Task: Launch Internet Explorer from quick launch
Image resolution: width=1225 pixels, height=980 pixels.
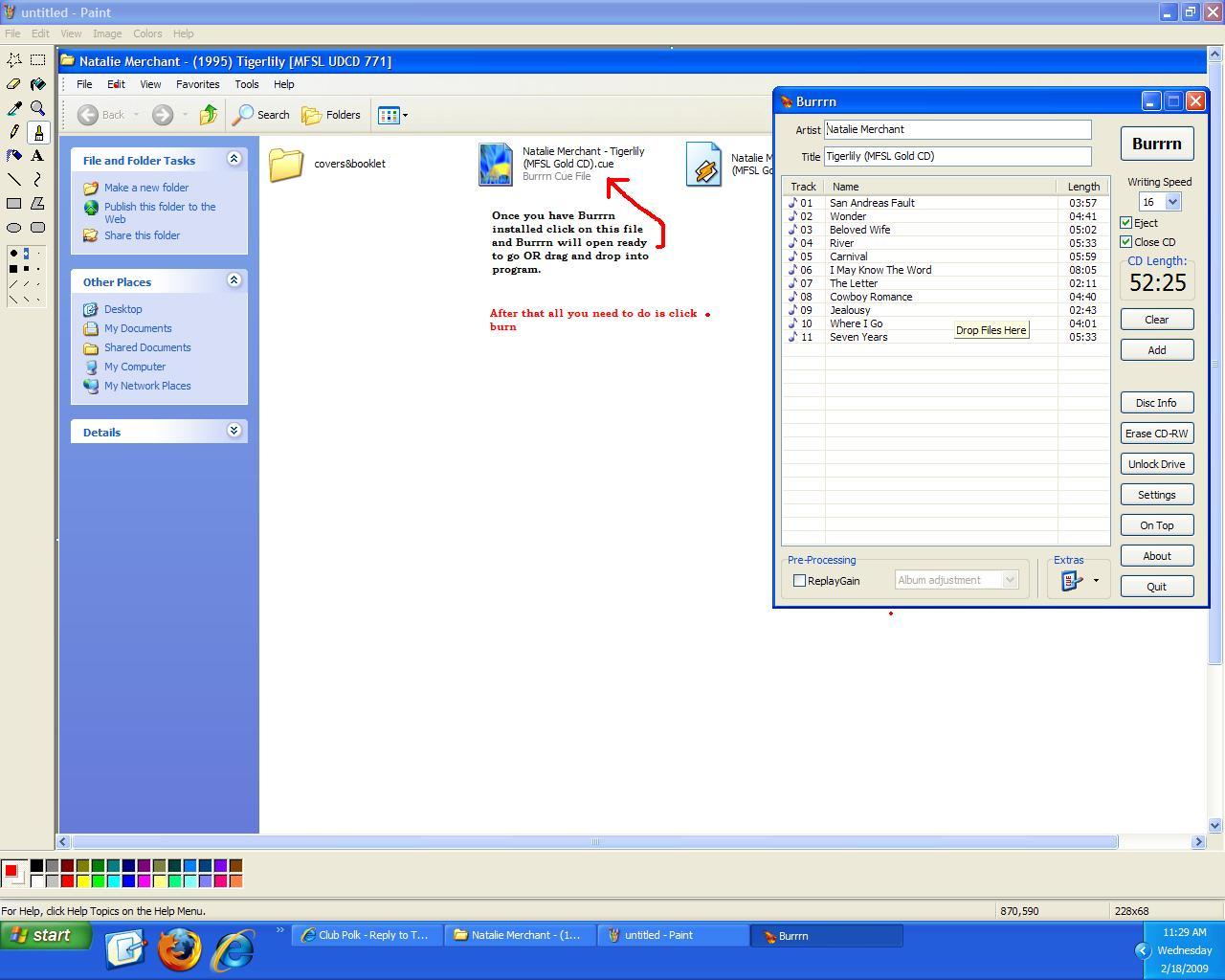Action: pyautogui.click(x=234, y=949)
